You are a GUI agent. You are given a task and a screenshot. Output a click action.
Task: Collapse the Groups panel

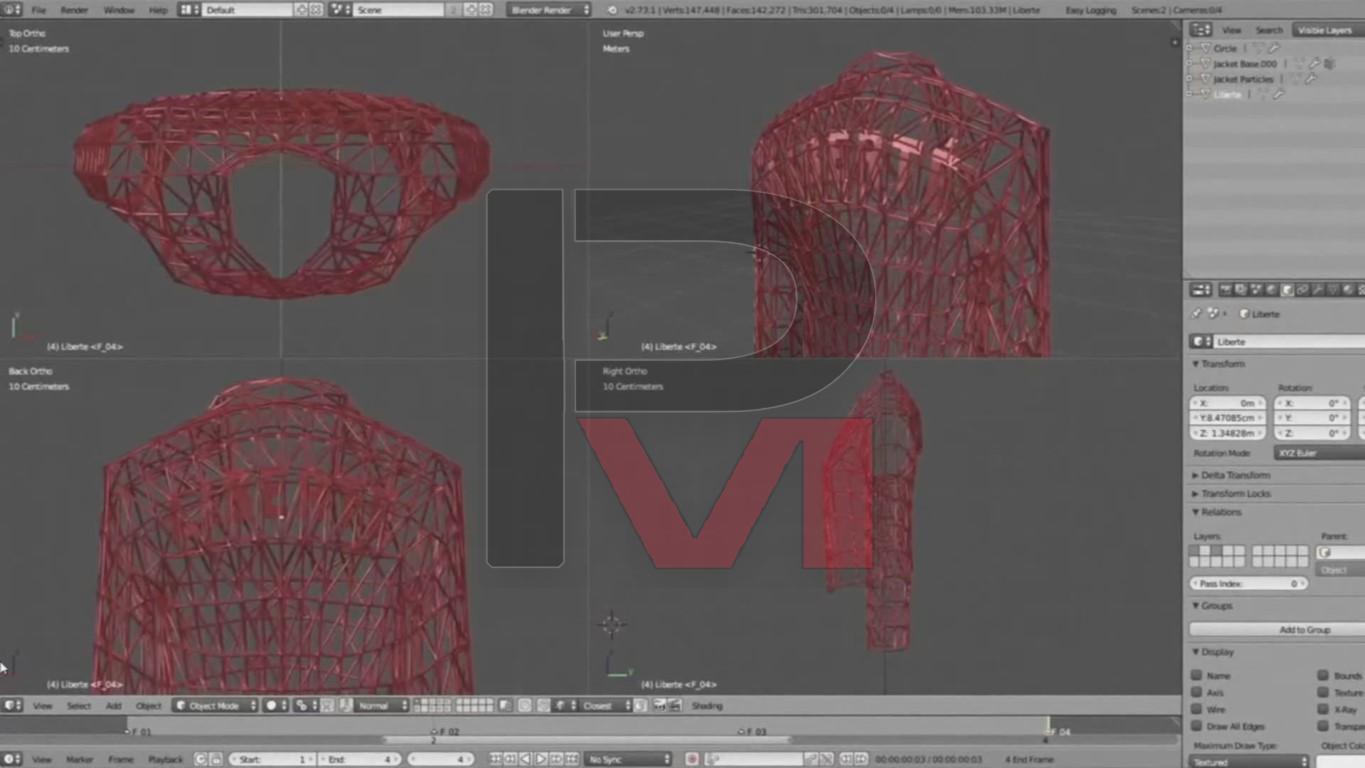click(1213, 606)
